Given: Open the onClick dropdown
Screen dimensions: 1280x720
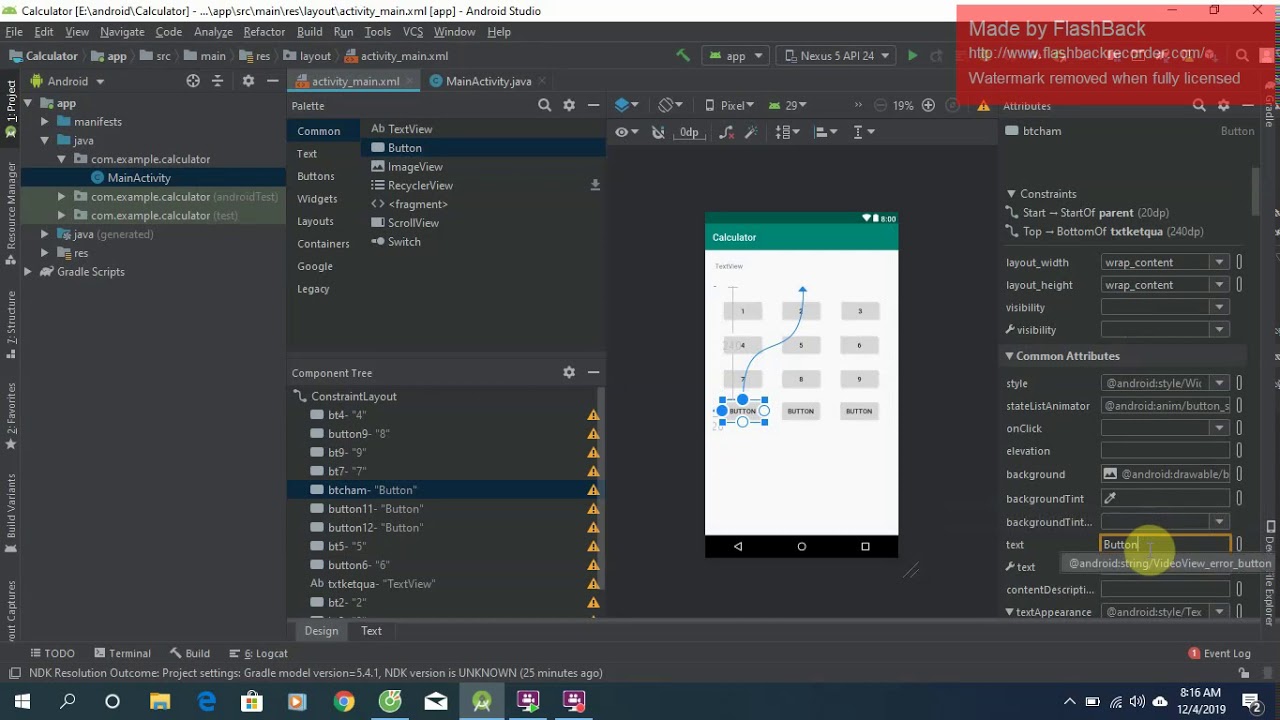Looking at the screenshot, I should pos(1218,428).
